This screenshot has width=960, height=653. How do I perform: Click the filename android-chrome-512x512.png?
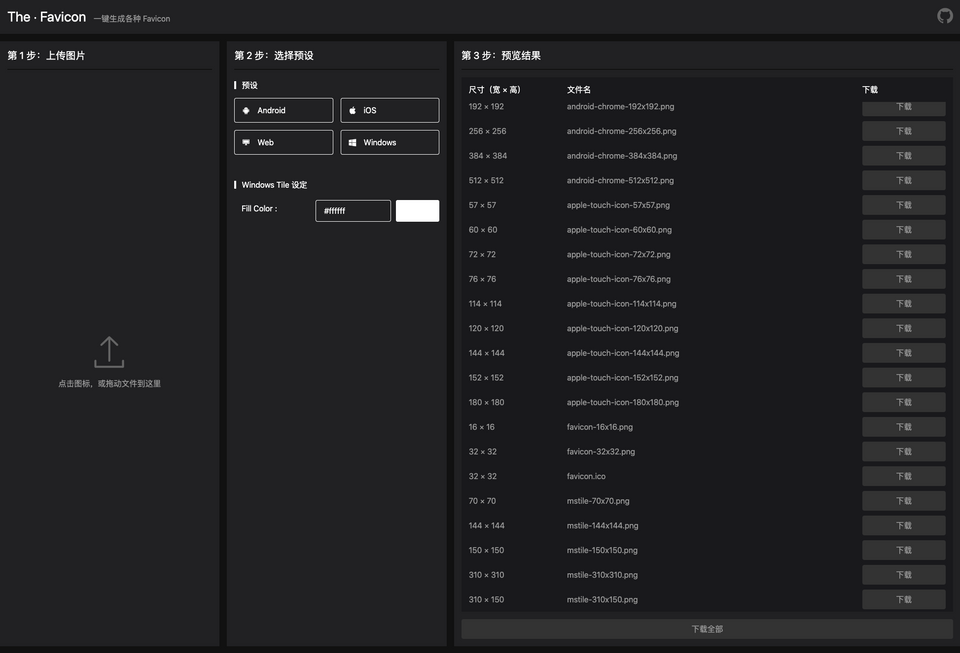pos(620,181)
